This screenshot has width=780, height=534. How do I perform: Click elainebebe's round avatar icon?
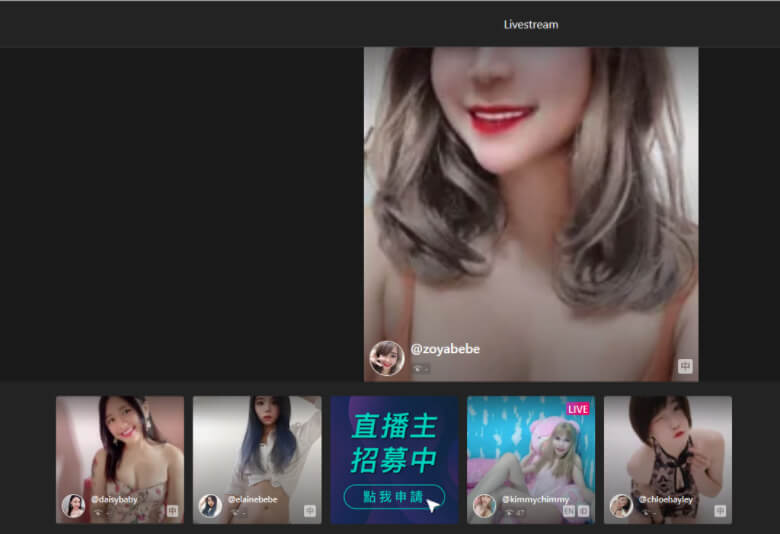[210, 505]
